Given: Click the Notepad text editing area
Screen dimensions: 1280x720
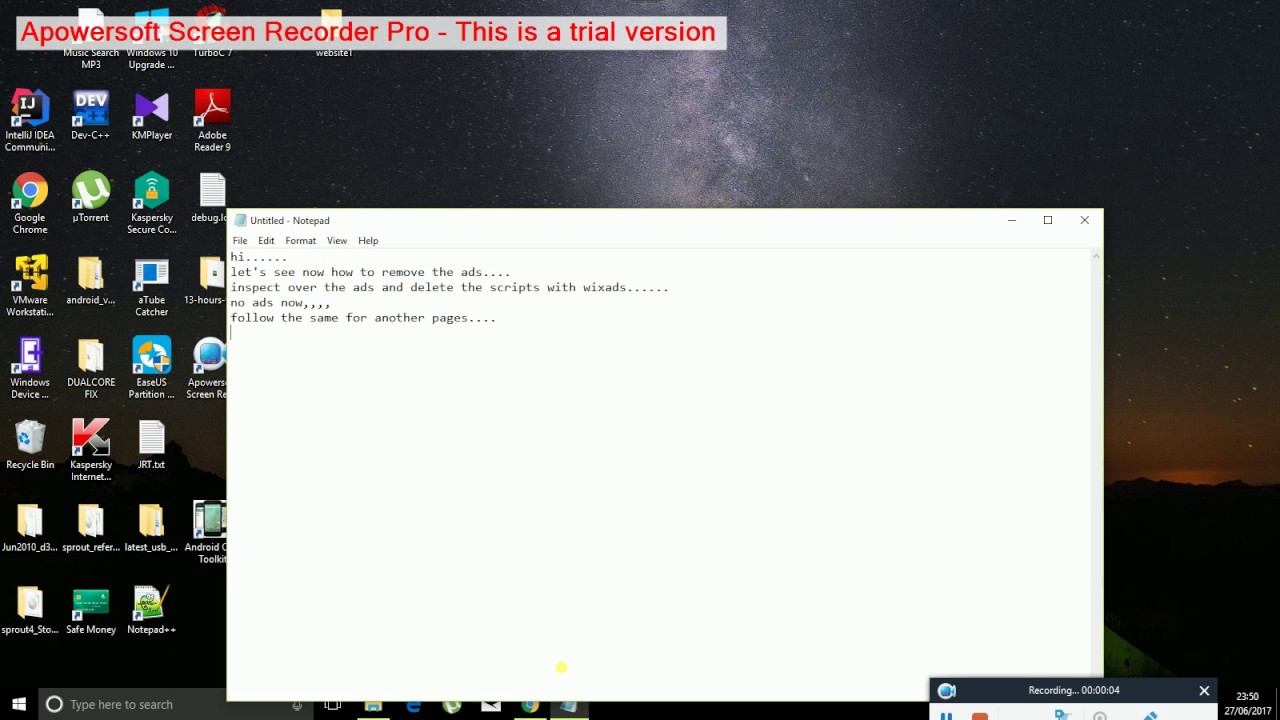Looking at the screenshot, I should point(660,474).
